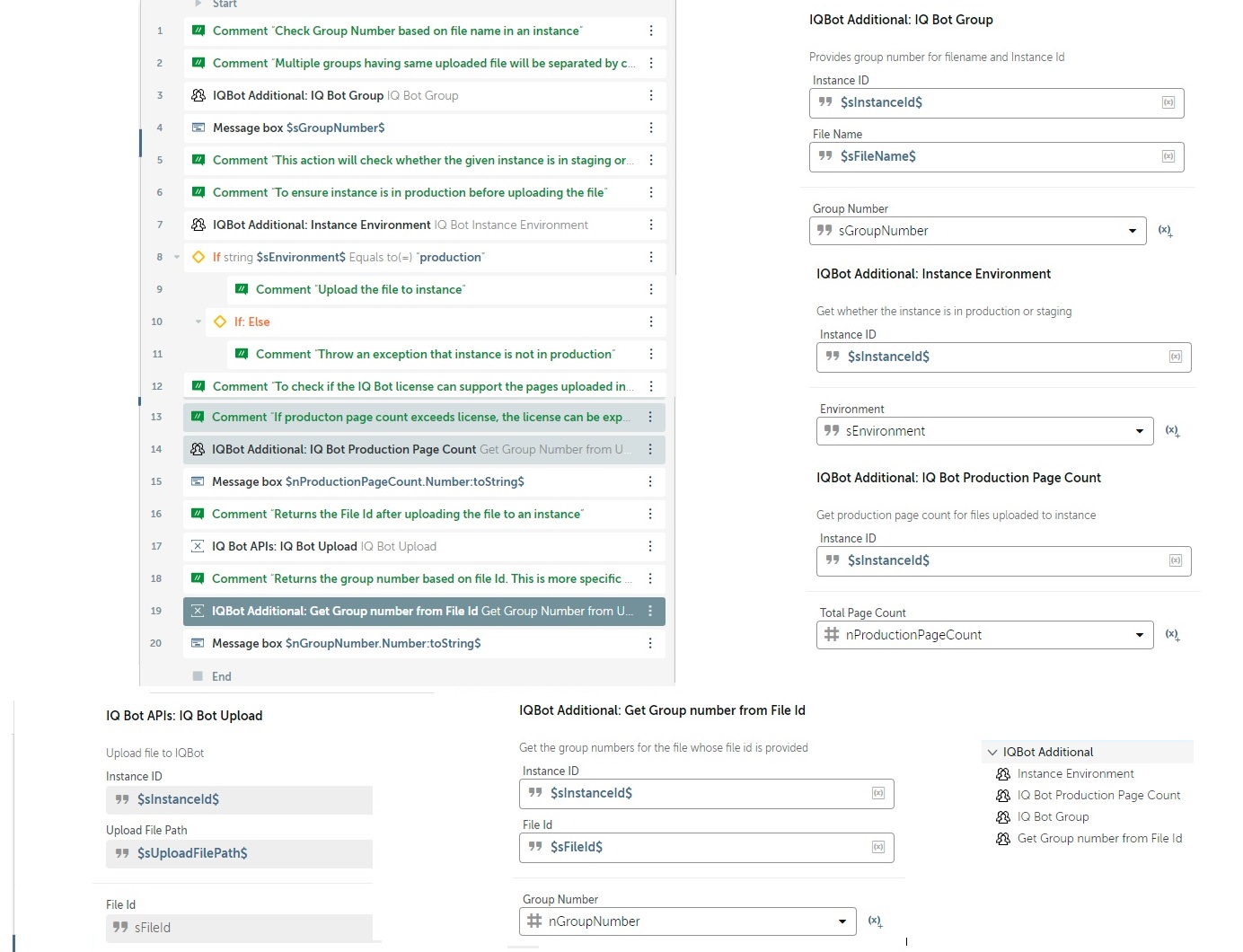
Task: Create variable next to nProductionPageCount dropdown
Action: [1172, 635]
